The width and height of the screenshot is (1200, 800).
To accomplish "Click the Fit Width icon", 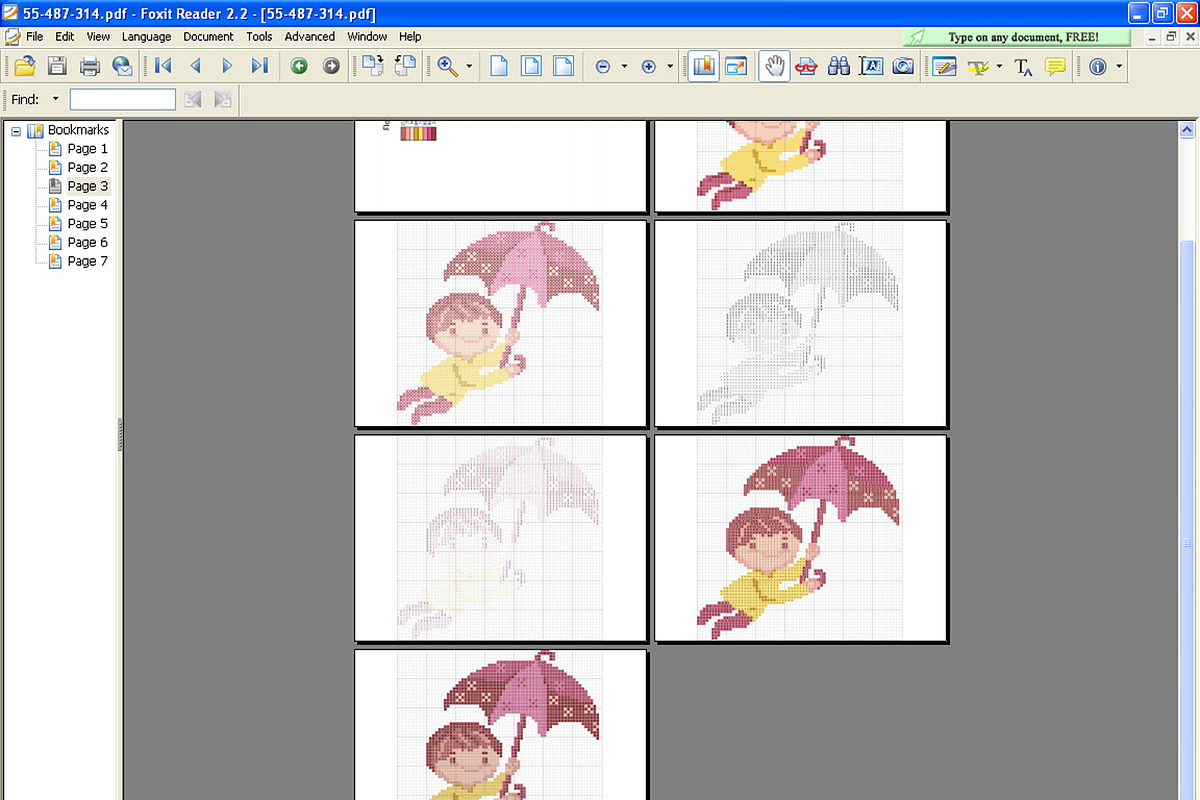I will [x=564, y=67].
